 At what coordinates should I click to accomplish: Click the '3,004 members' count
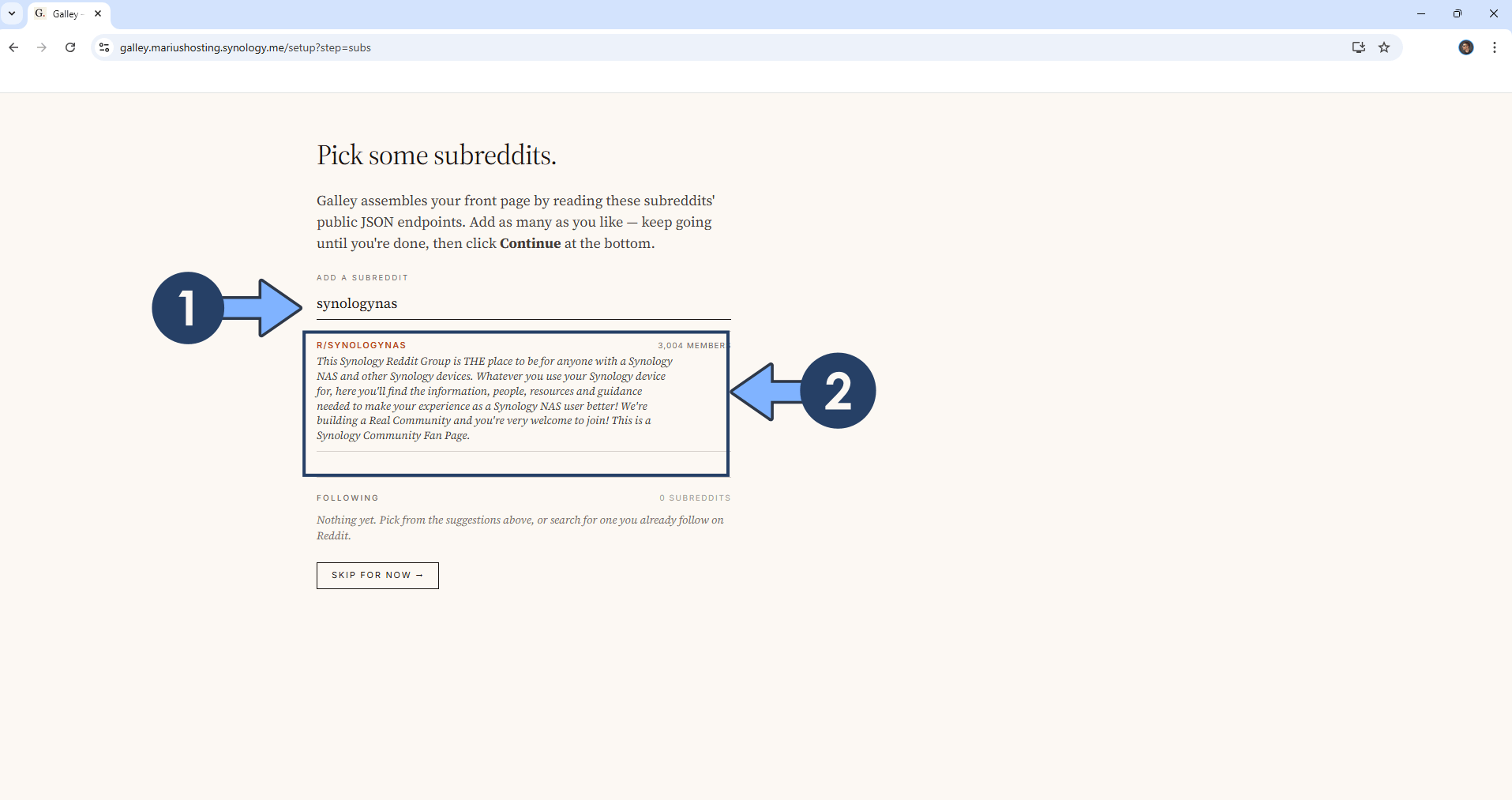pyautogui.click(x=693, y=345)
